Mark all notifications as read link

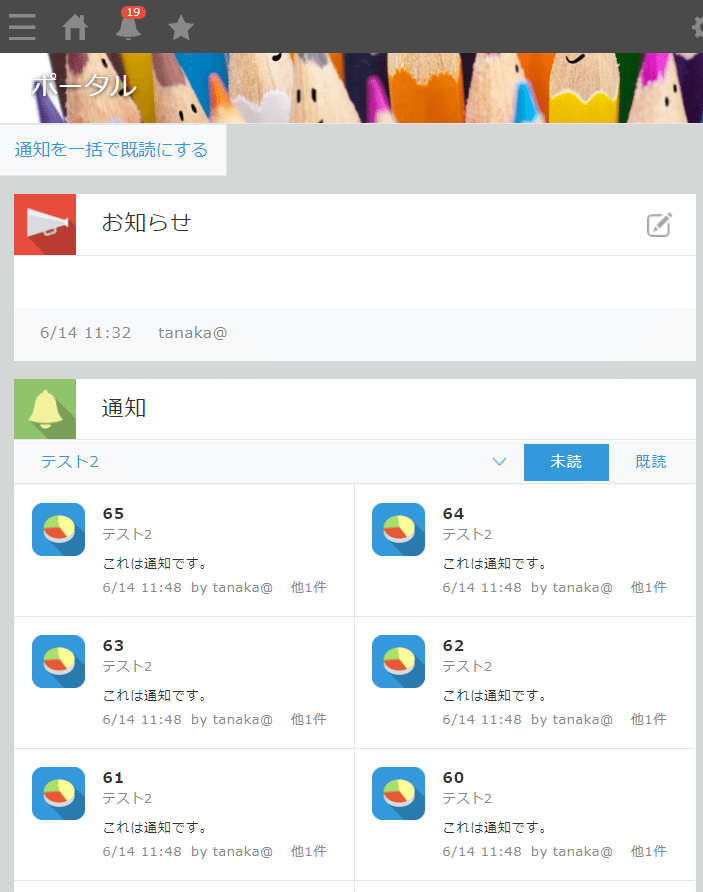(x=111, y=150)
